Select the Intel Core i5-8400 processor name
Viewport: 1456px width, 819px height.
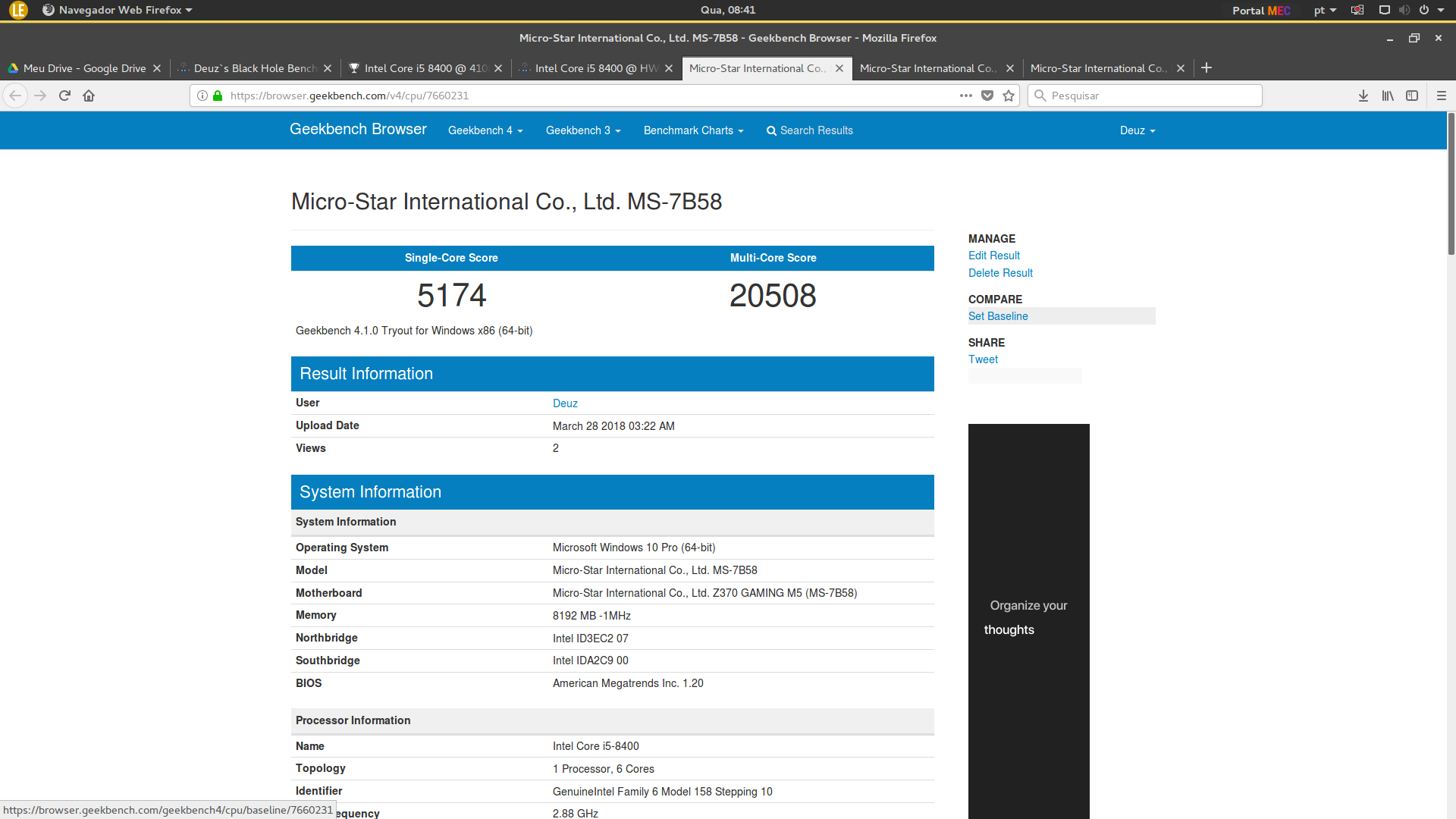tap(595, 746)
